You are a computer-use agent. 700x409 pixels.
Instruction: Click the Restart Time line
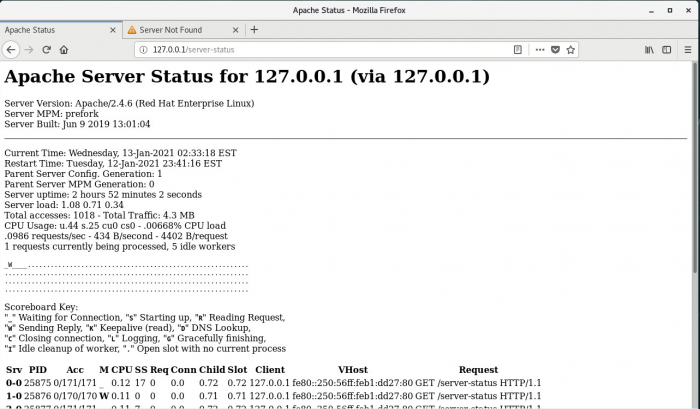113,163
